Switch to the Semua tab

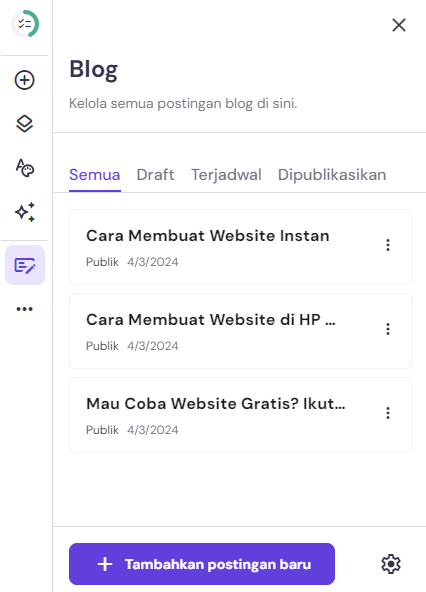(95, 175)
